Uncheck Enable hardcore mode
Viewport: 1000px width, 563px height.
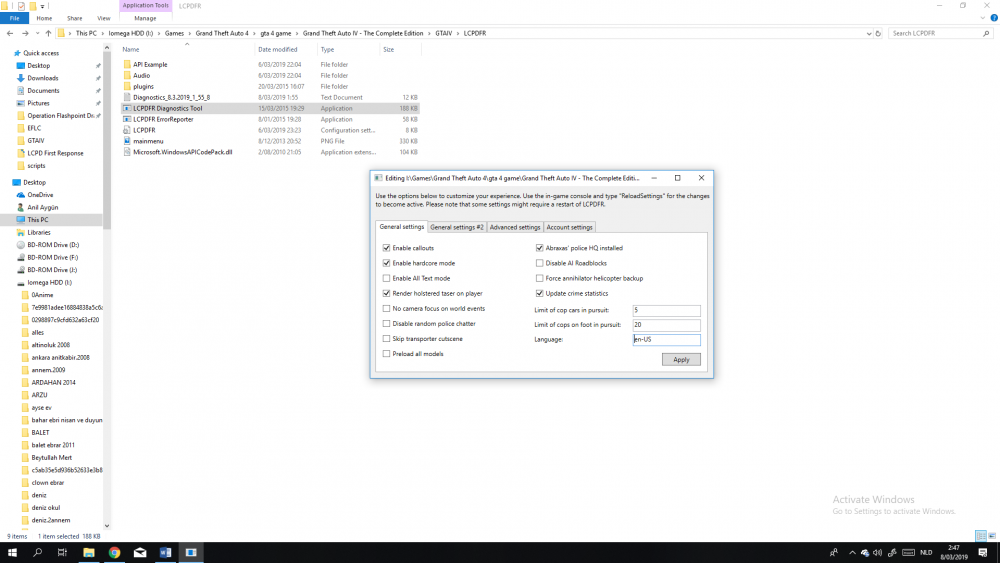coord(386,263)
